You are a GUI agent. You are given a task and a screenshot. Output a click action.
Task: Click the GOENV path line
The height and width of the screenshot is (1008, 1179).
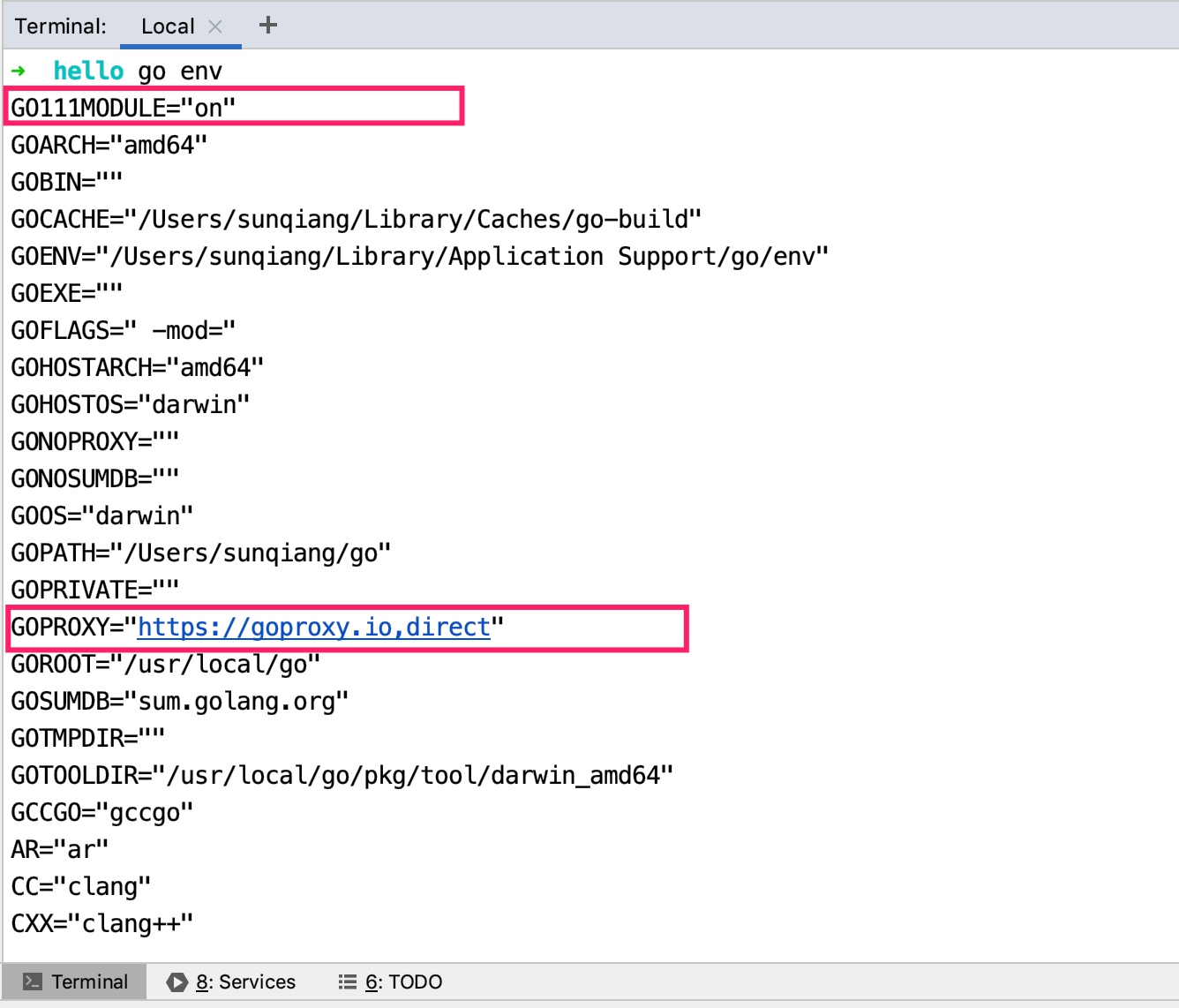(420, 256)
